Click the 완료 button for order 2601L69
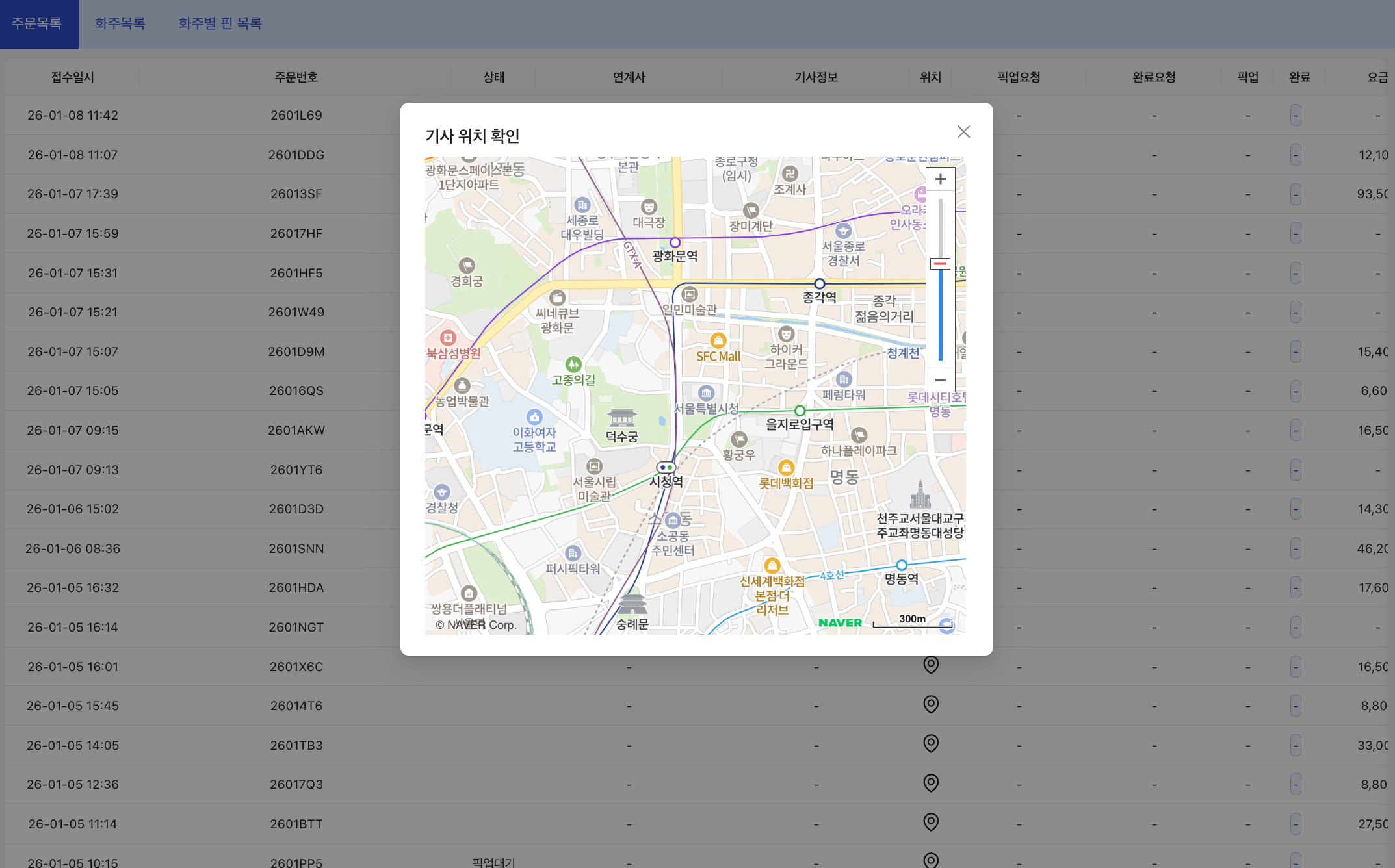Screen dimensions: 1395x868 1296,116
